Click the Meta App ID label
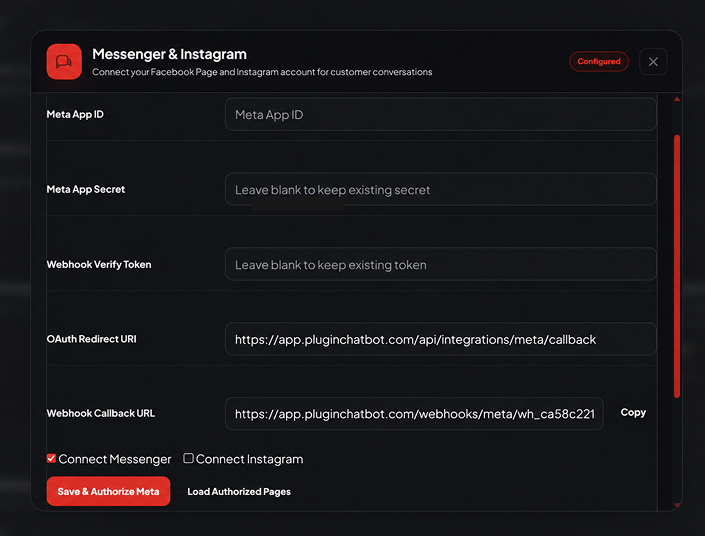Image resolution: width=705 pixels, height=536 pixels. click(x=75, y=115)
